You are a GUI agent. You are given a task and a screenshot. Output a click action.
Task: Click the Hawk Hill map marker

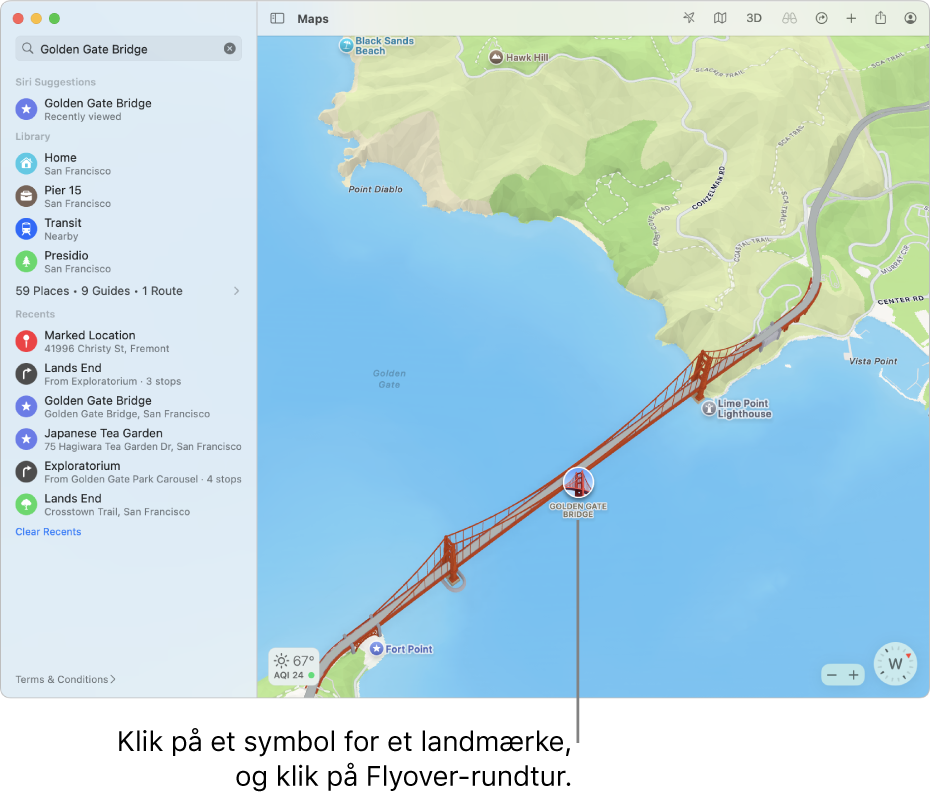click(497, 58)
